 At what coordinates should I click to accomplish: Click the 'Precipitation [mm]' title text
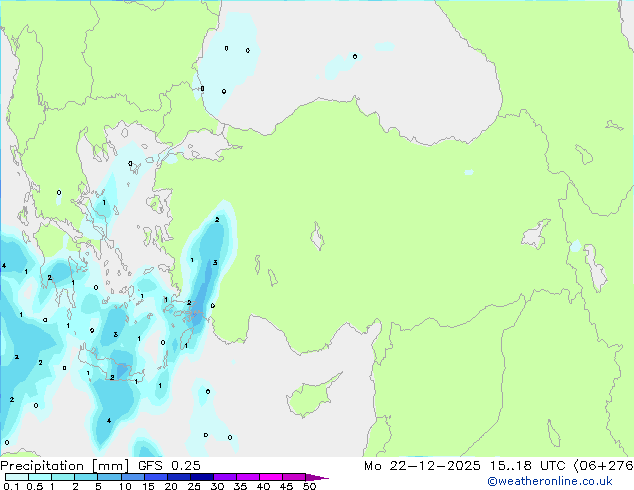[x=64, y=466]
